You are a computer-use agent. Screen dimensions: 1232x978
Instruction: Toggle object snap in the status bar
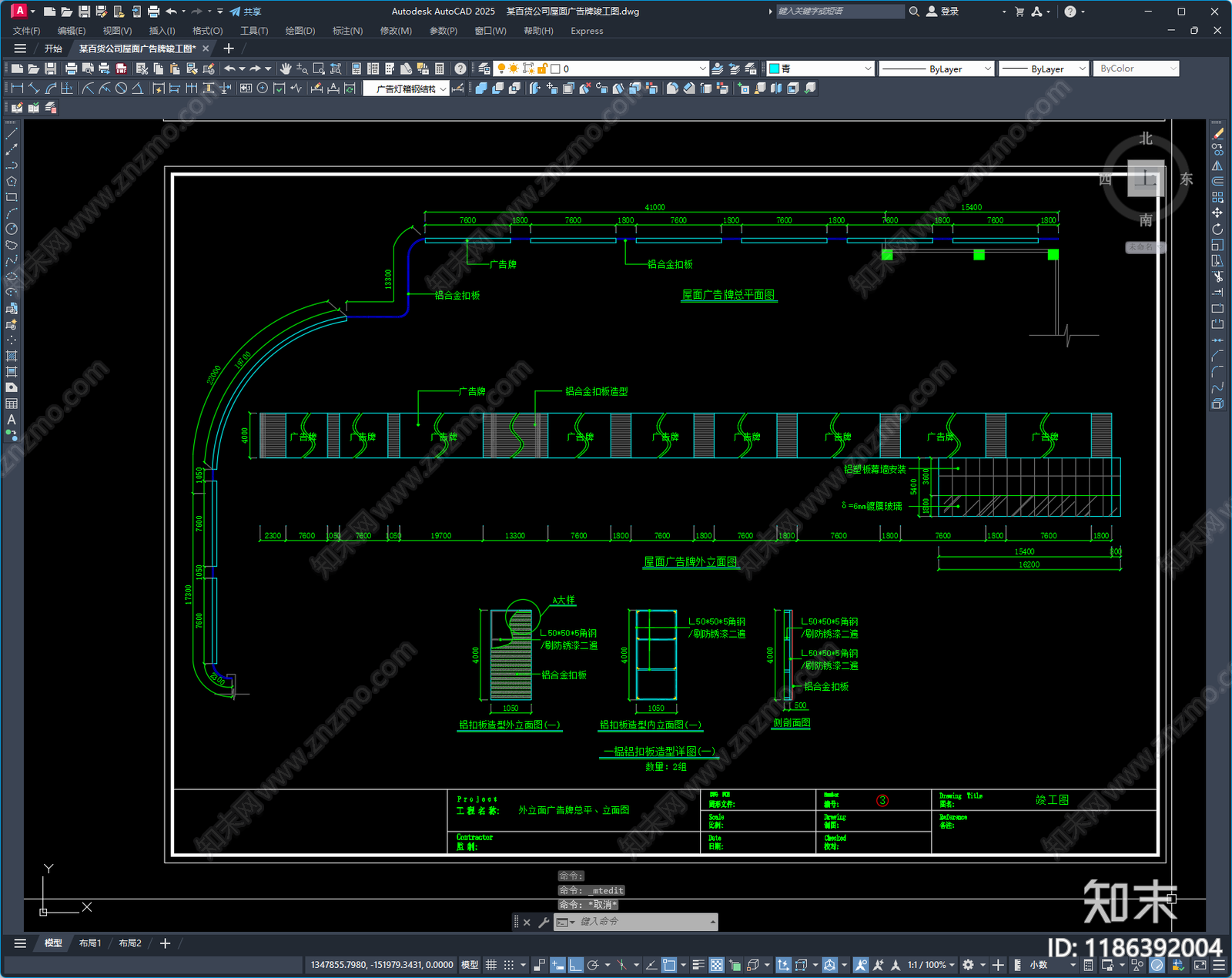point(669,965)
